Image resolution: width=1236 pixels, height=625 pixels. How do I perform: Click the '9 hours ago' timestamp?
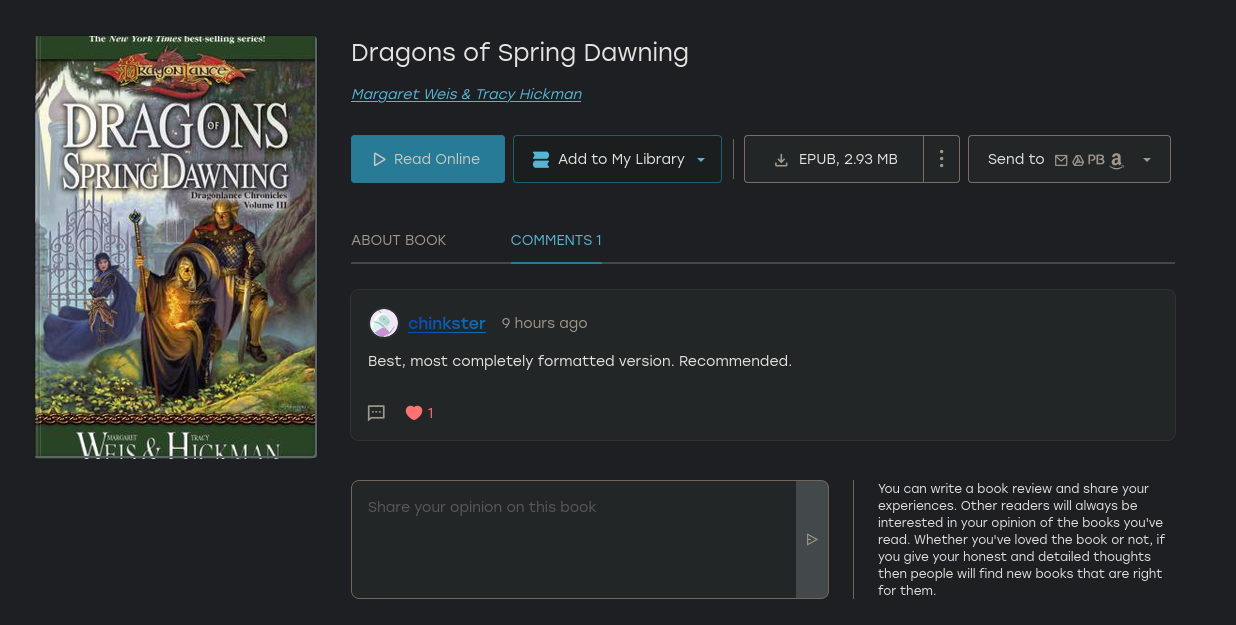point(544,323)
